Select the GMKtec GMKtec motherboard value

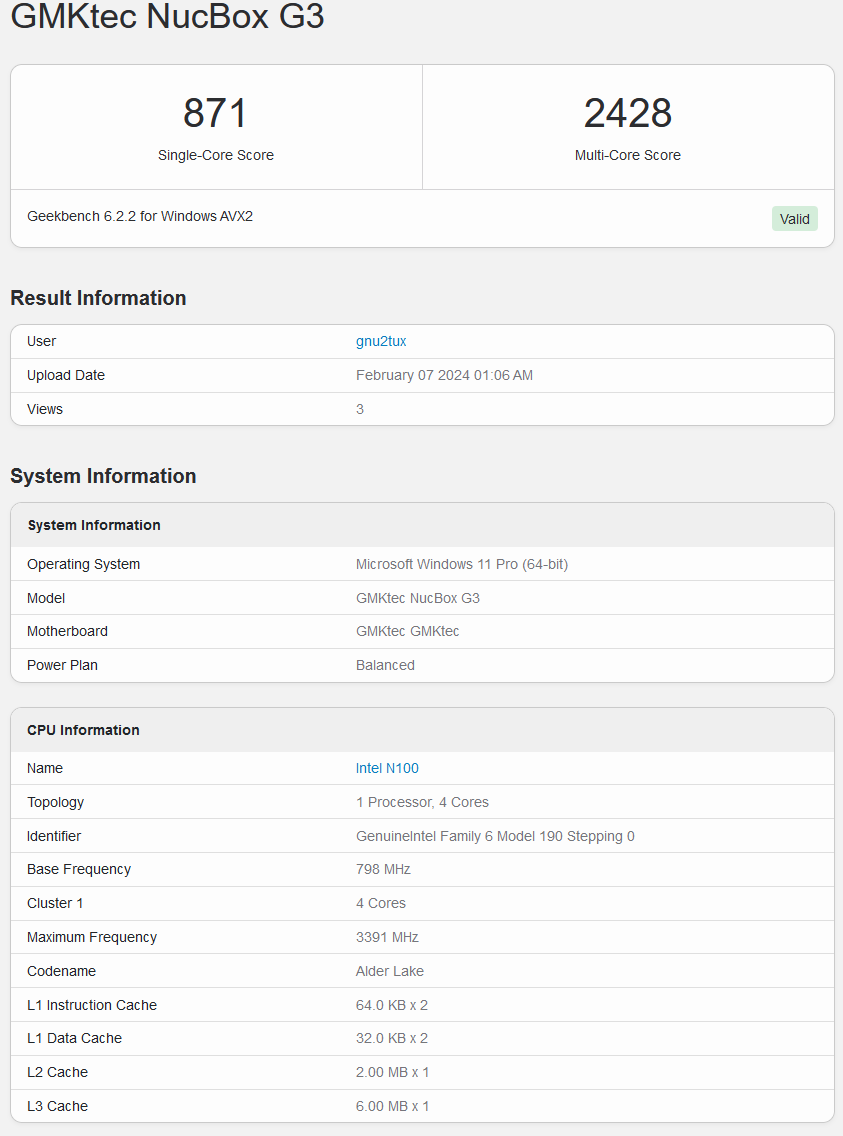(x=407, y=632)
